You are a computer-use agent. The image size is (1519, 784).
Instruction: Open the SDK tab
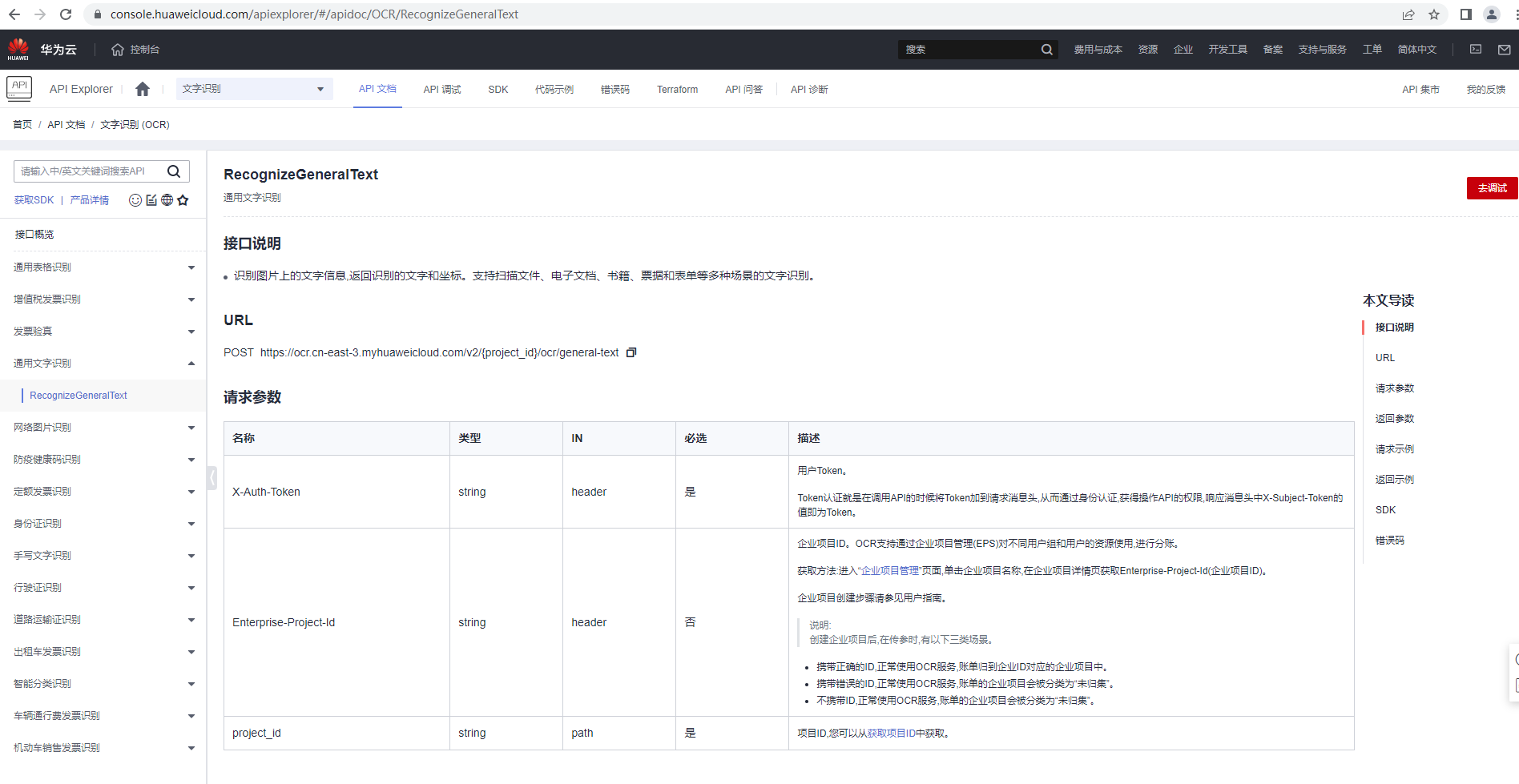498,90
